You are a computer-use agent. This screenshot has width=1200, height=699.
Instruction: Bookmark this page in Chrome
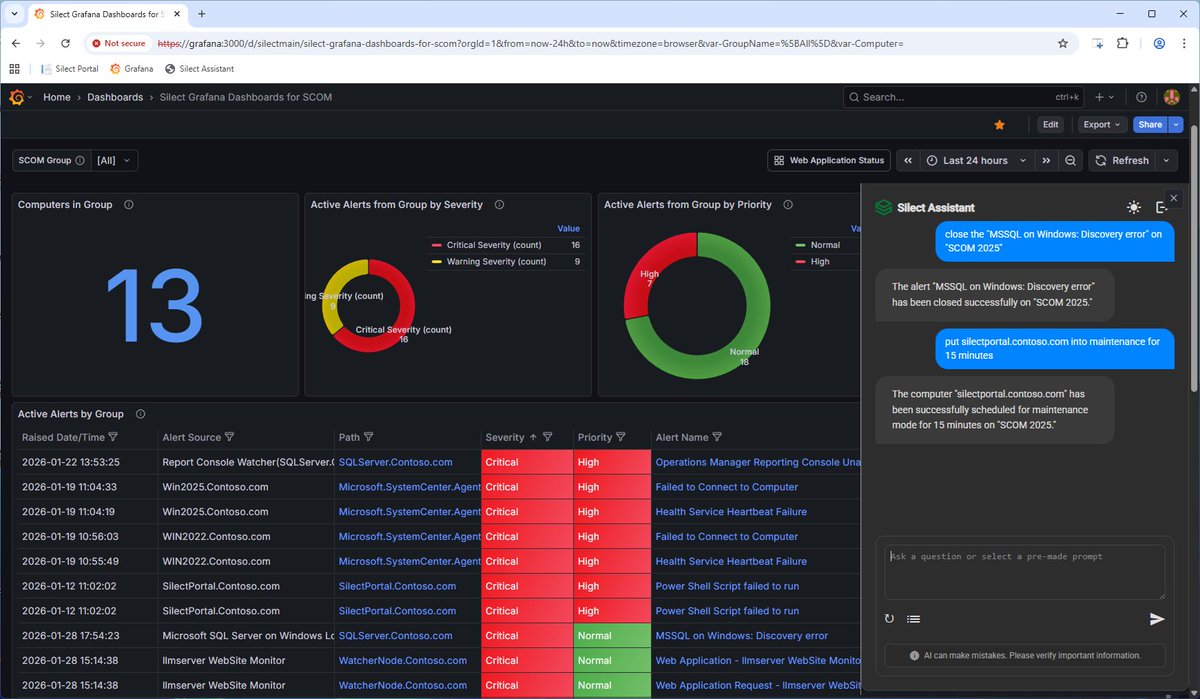point(1063,43)
